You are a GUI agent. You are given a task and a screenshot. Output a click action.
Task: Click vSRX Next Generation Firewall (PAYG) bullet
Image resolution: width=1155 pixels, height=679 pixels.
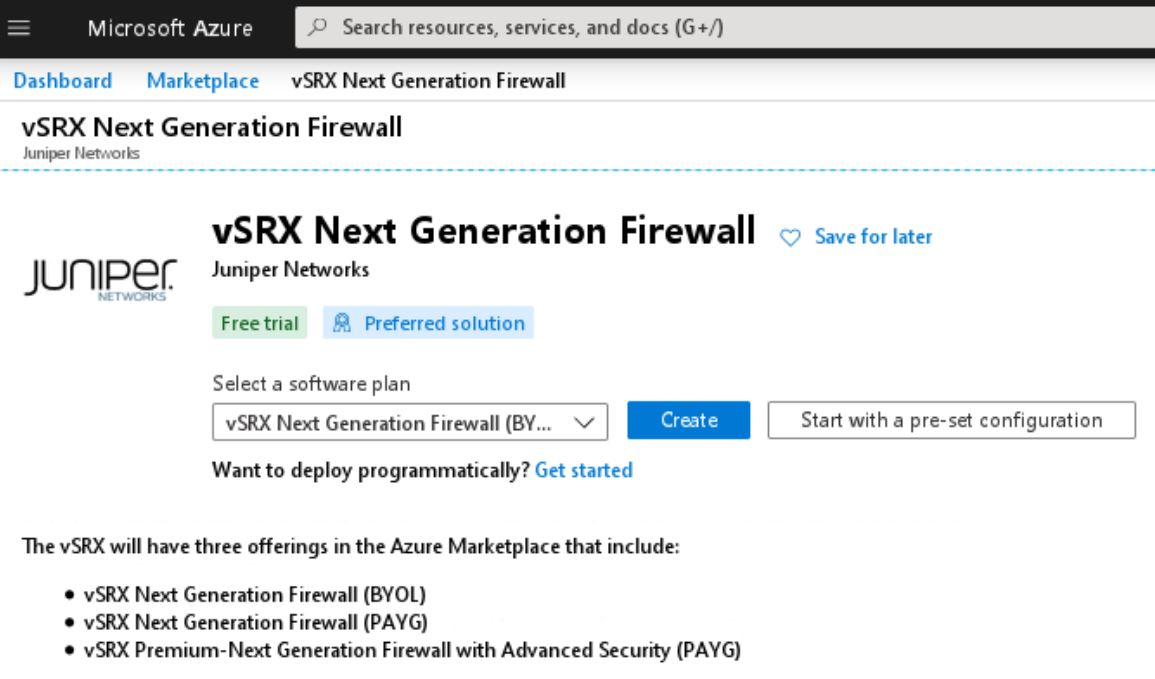[256, 622]
